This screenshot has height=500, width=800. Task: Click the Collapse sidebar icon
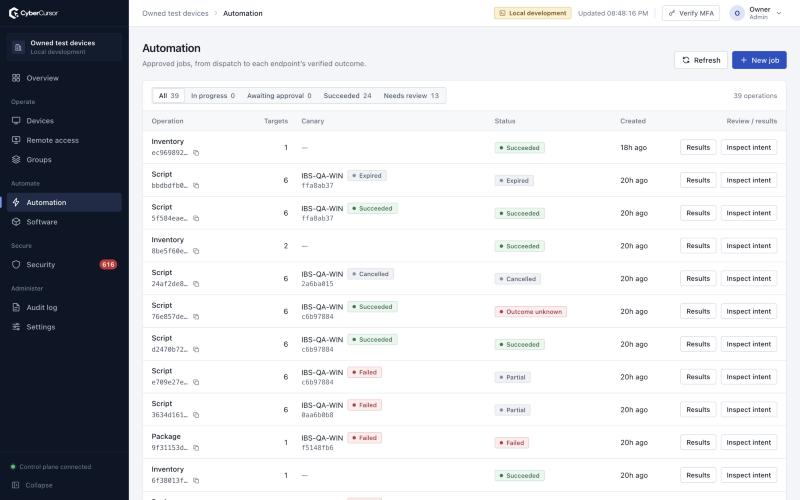point(15,485)
